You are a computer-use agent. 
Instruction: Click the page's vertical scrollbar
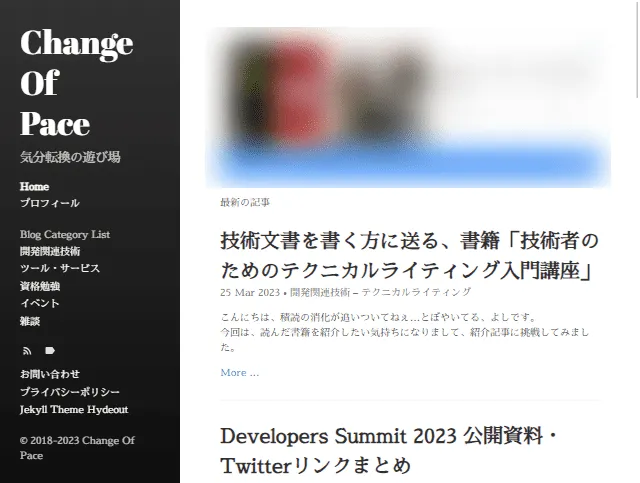pyautogui.click(x=635, y=240)
